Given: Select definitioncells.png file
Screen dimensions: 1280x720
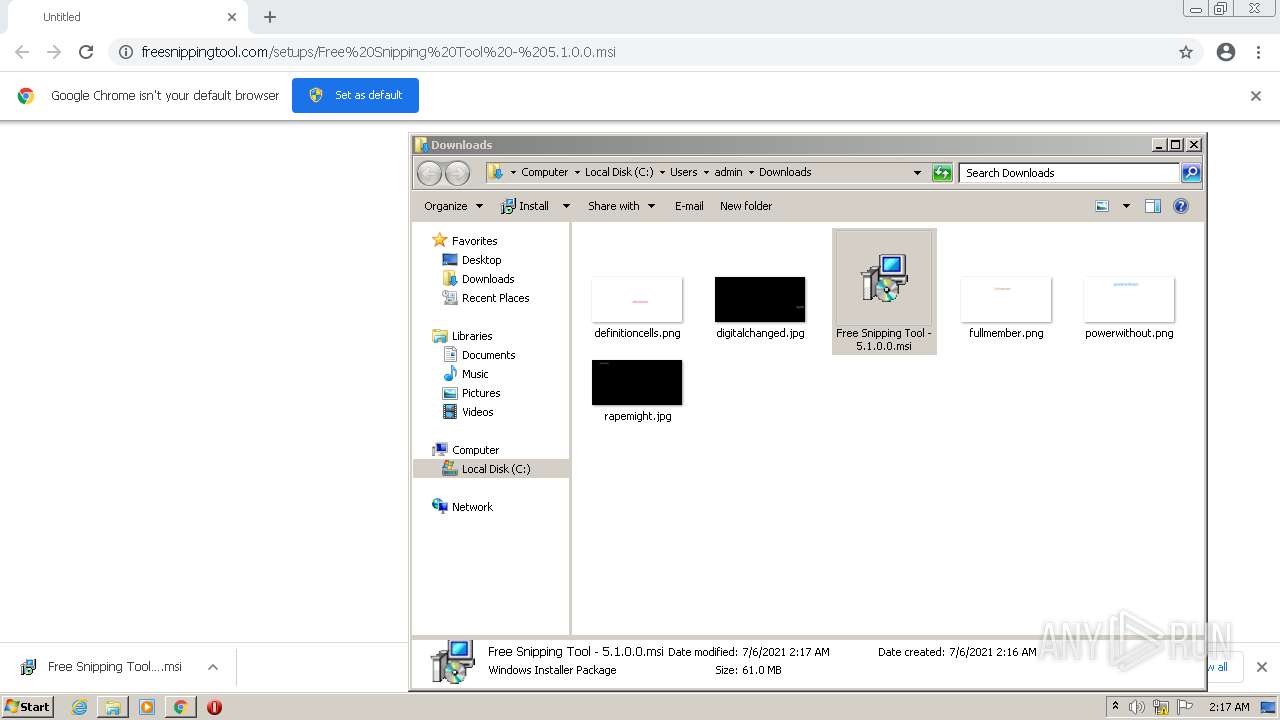Looking at the screenshot, I should click(637, 308).
